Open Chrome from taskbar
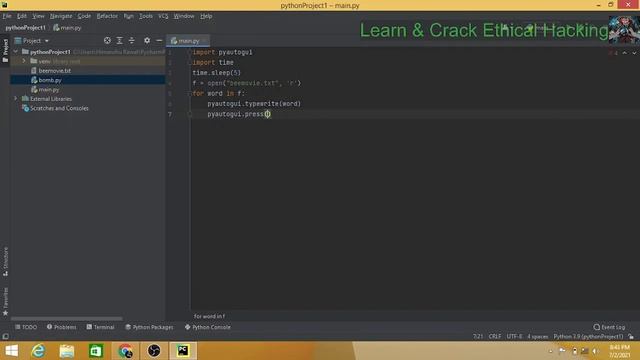 click(x=125, y=351)
